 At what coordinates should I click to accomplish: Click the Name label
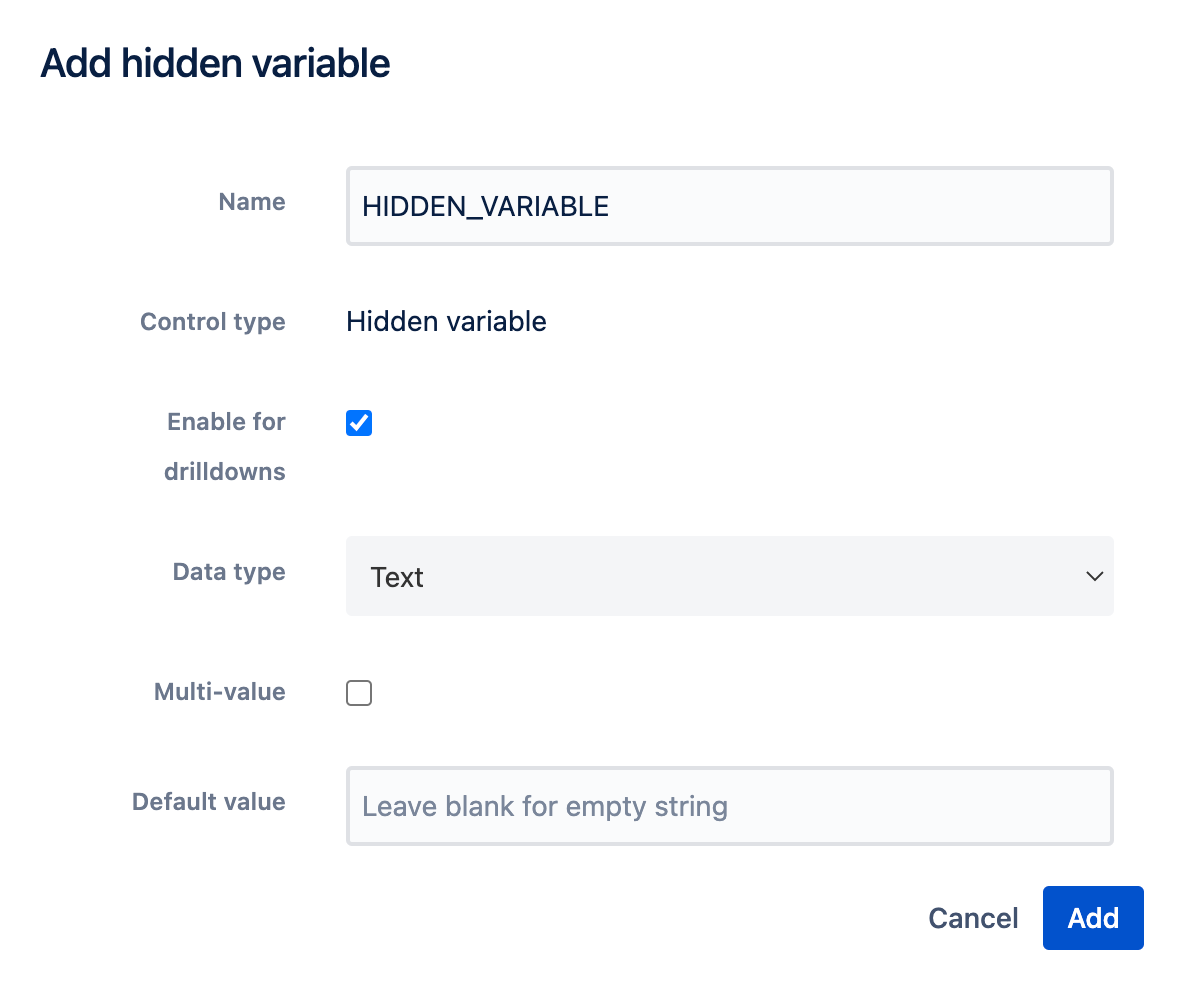click(251, 202)
